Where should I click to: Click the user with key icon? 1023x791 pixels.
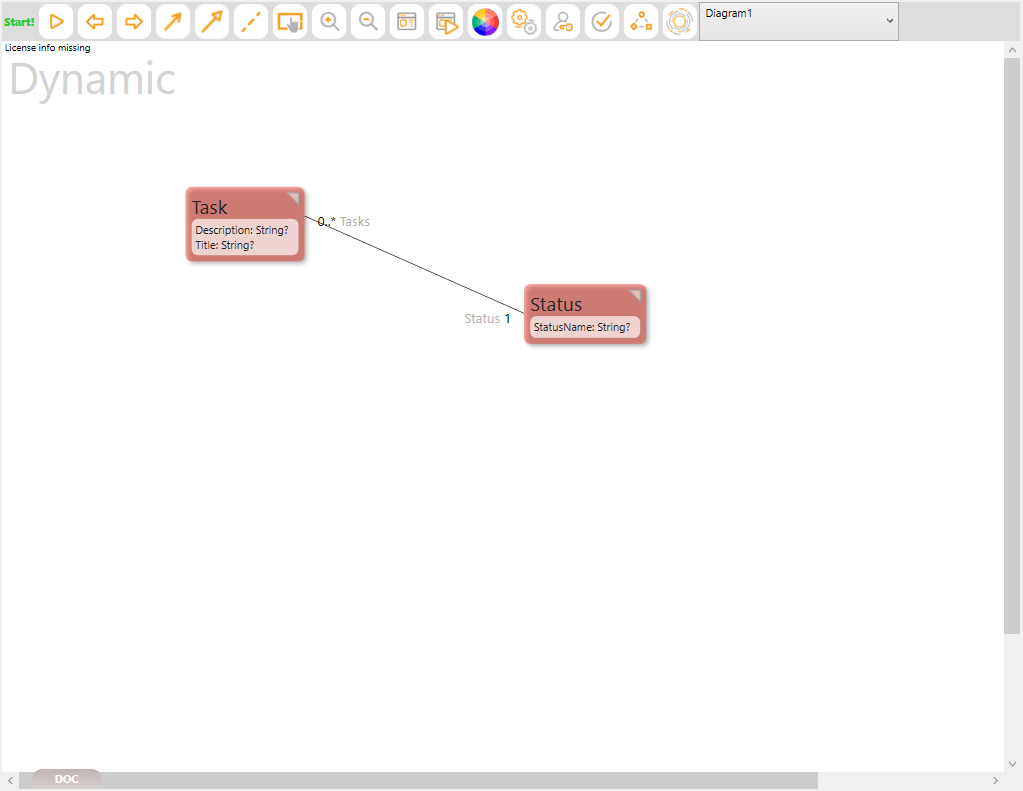pos(563,22)
